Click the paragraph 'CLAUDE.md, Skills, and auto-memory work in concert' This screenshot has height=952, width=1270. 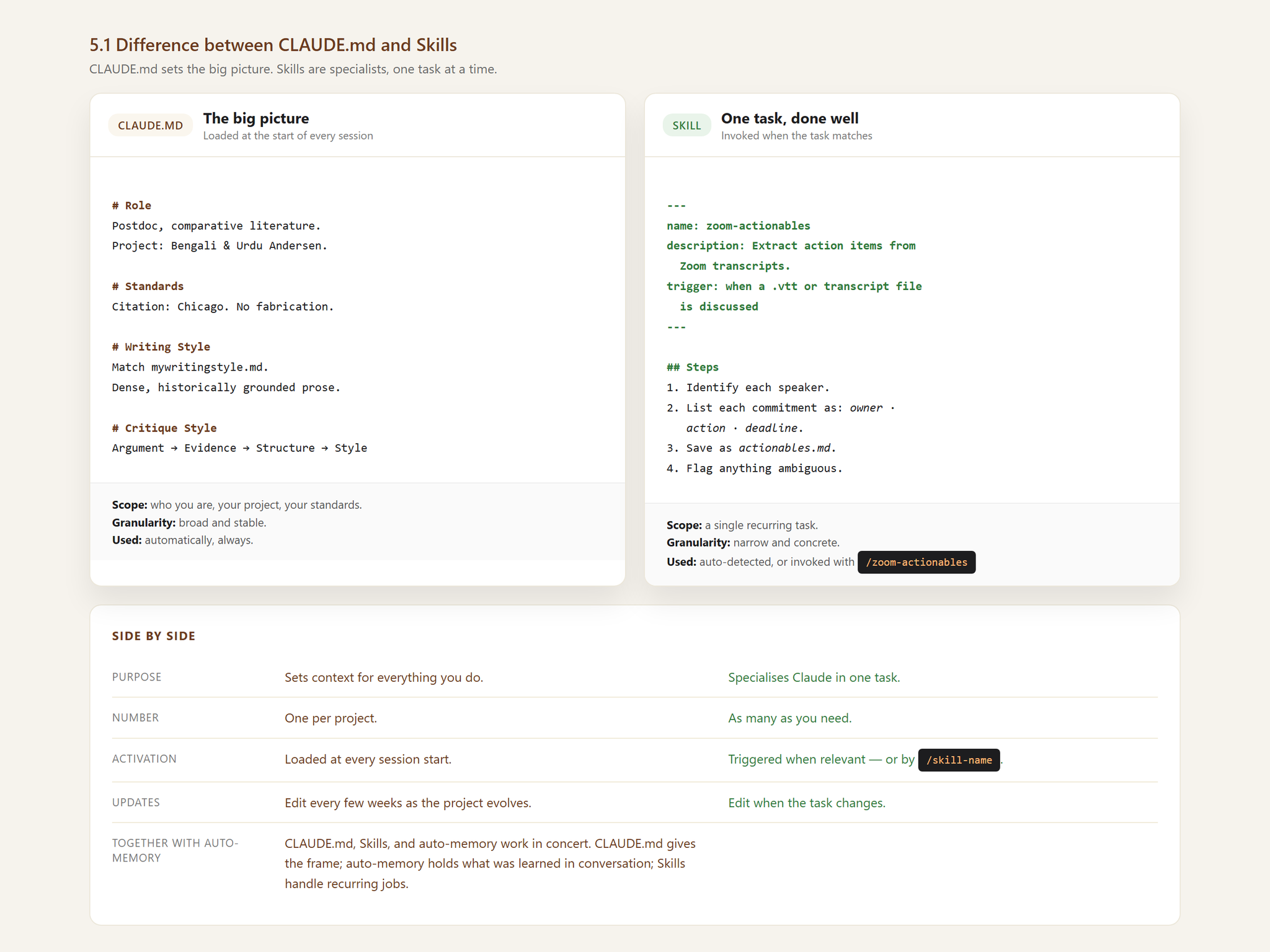pyautogui.click(x=490, y=863)
